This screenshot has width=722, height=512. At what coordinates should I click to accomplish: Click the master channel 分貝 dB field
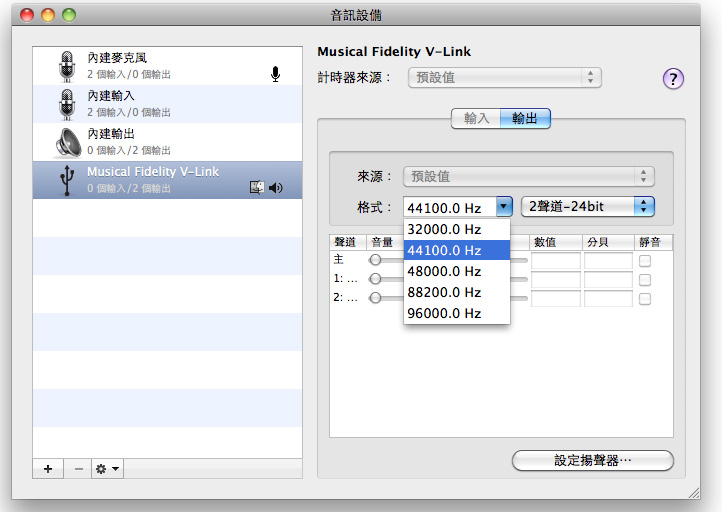(x=608, y=261)
